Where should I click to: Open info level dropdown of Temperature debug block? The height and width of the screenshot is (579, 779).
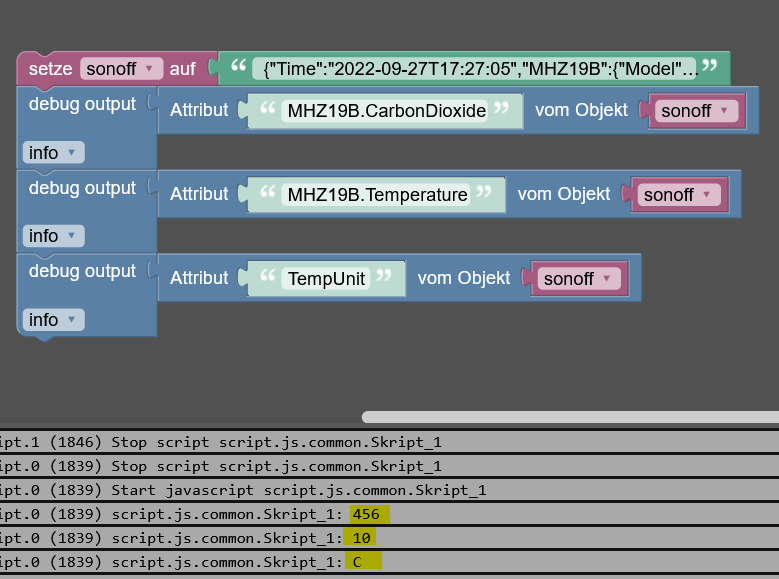53,236
